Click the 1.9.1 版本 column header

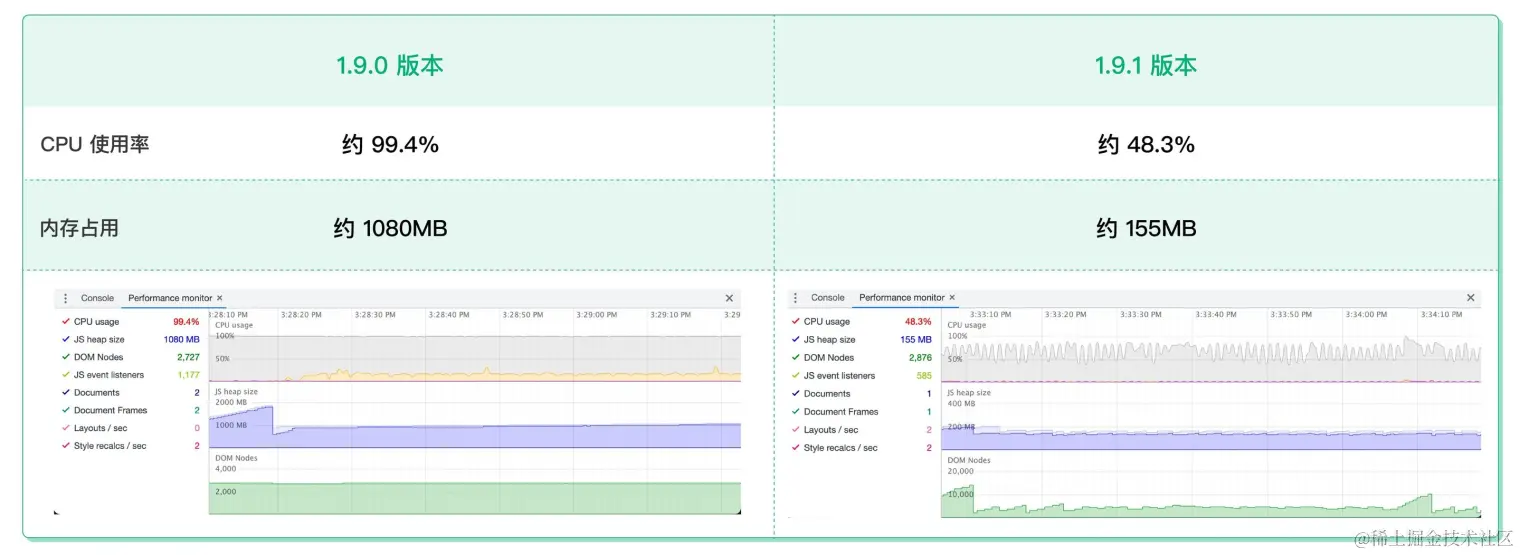coord(1145,66)
